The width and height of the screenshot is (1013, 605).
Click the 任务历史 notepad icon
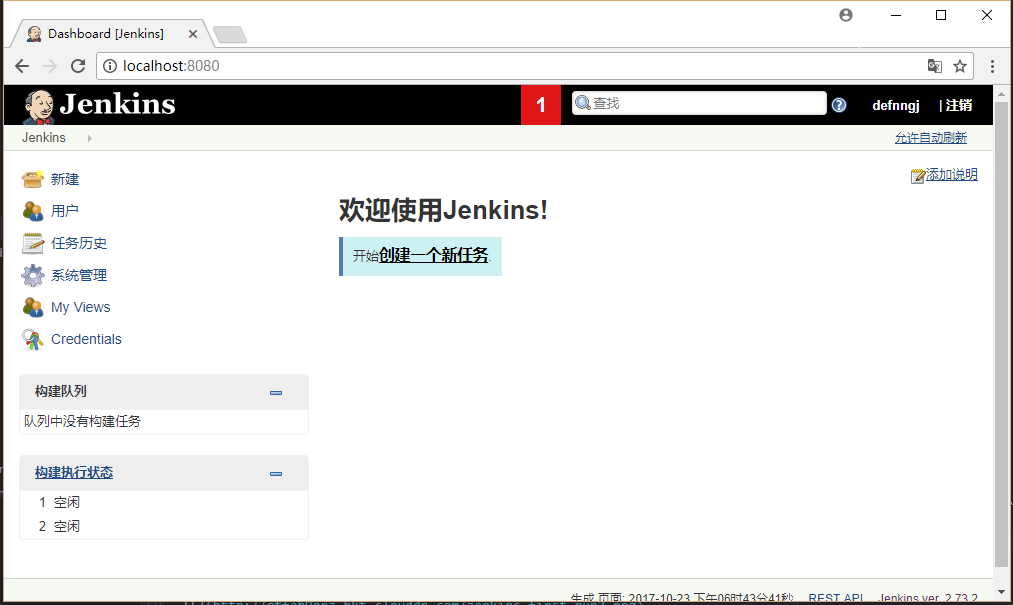[32, 243]
